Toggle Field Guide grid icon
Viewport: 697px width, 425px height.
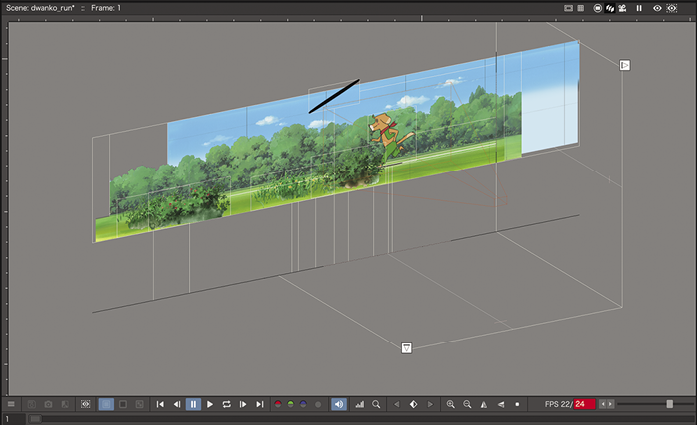581,8
